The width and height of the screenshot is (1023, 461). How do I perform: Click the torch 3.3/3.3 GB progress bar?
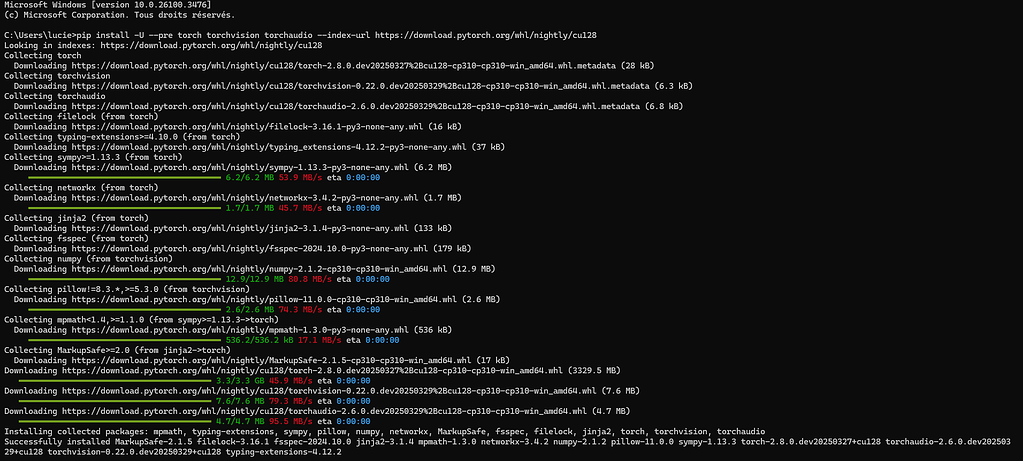115,379
